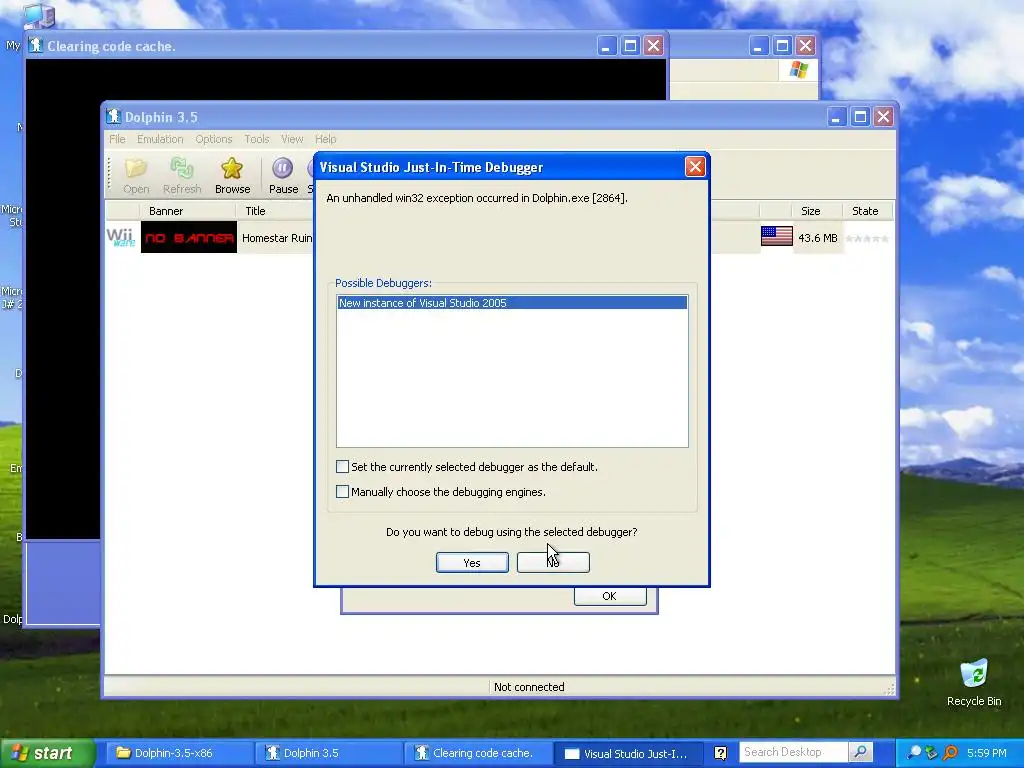Enable 'Manually choose the debugging engines' checkbox
Image resolution: width=1024 pixels, height=768 pixels.
click(x=342, y=491)
